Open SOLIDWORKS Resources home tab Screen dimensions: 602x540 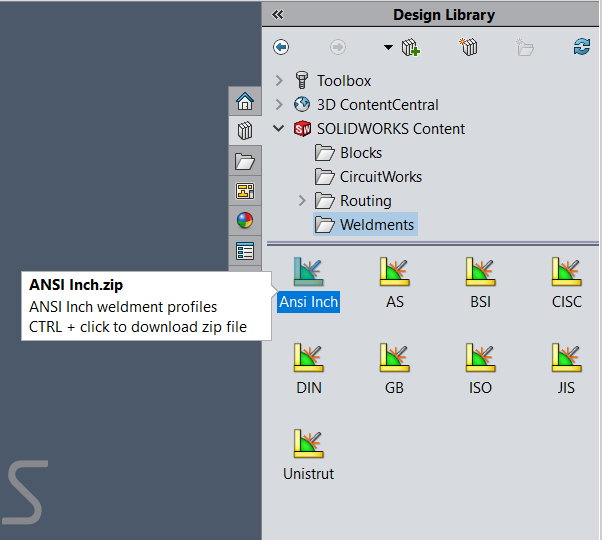[x=245, y=101]
